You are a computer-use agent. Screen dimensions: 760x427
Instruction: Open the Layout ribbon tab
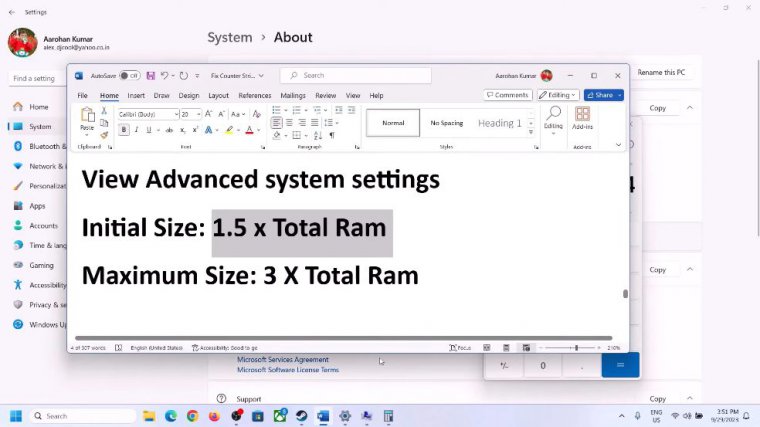tap(218, 96)
